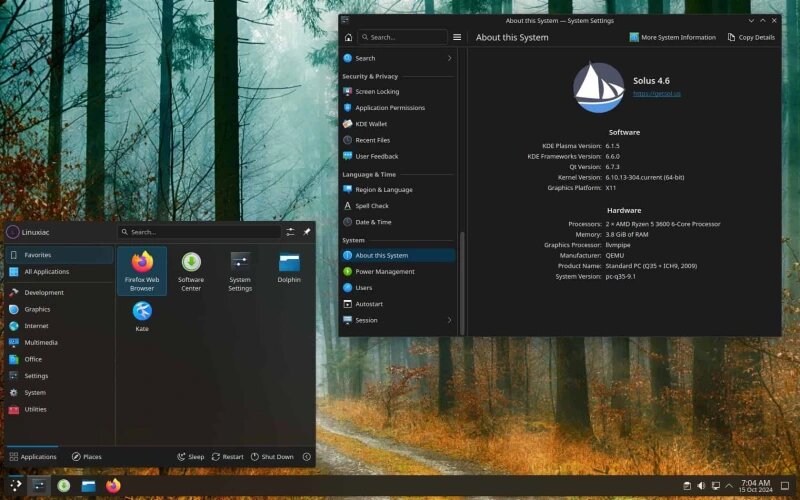Open Users settings
This screenshot has width=800, height=500.
[398, 288]
